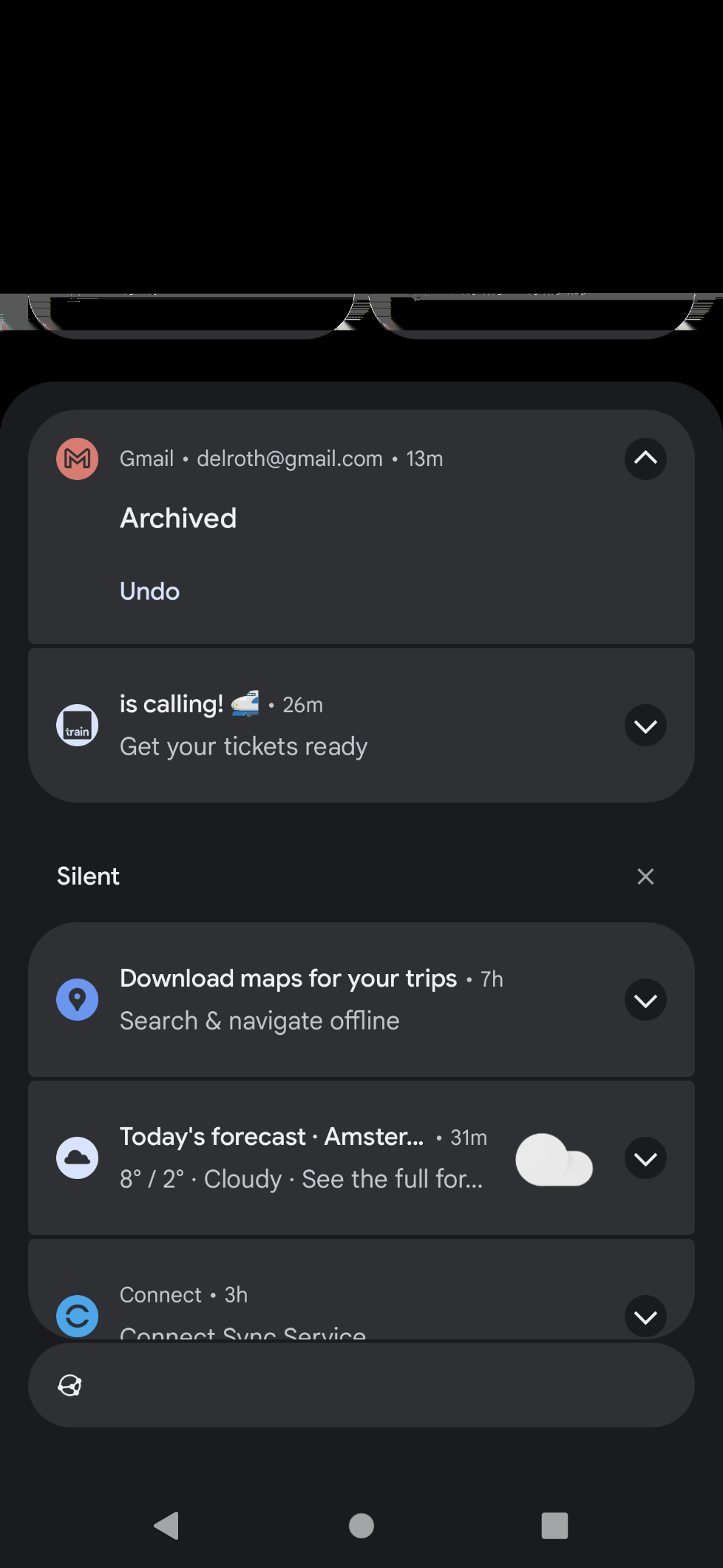Expand the Connect notification

[645, 1316]
